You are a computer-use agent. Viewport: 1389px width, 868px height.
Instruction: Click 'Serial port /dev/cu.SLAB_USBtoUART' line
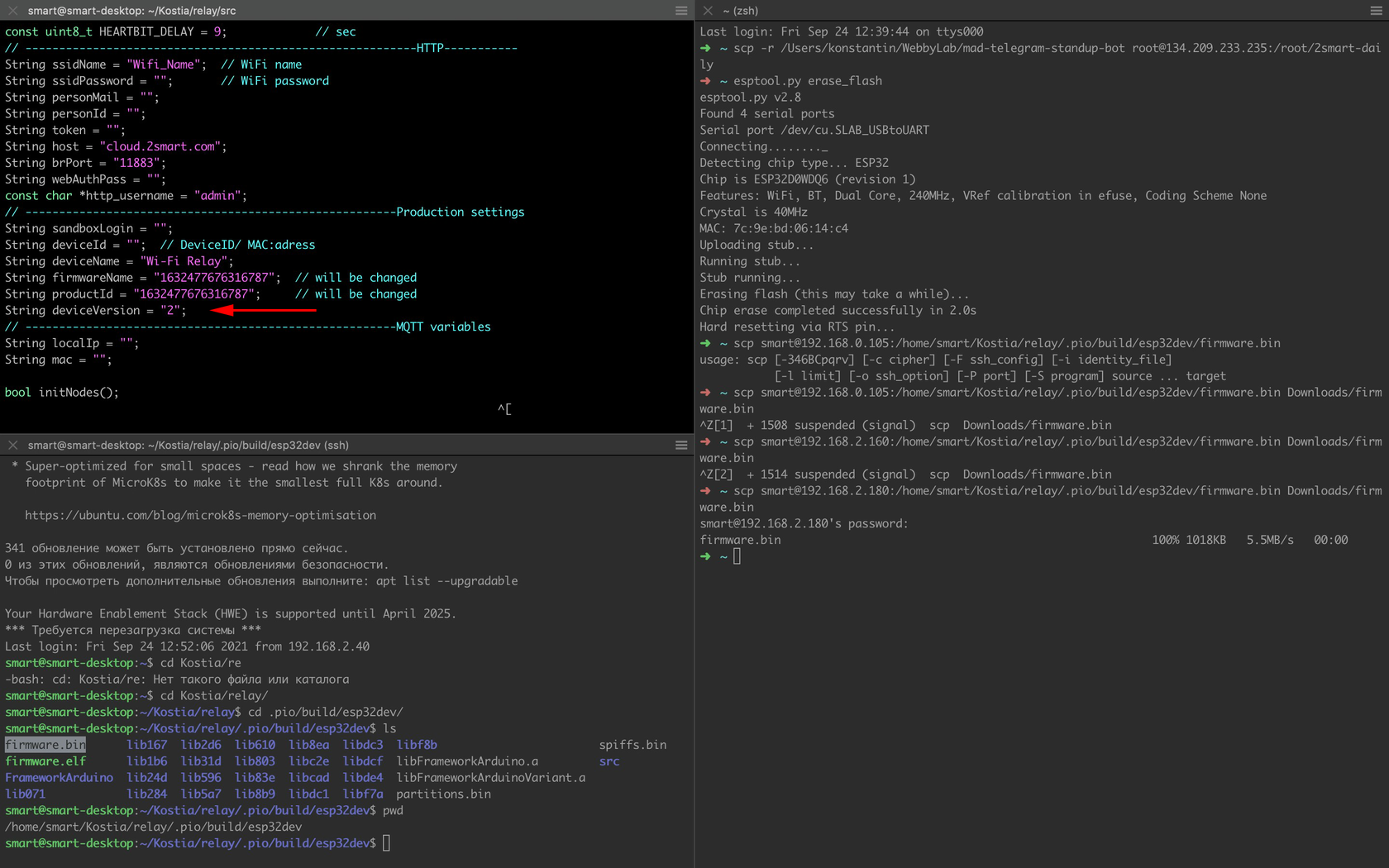point(814,130)
